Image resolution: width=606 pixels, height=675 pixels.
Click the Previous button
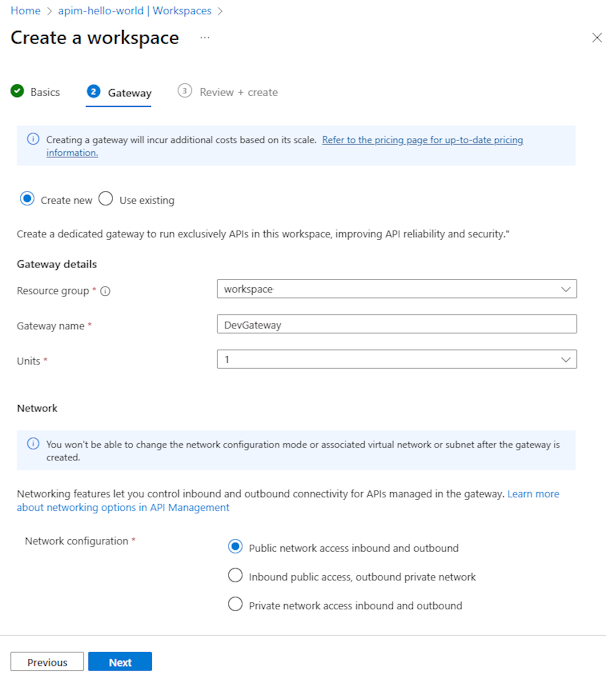pos(47,662)
